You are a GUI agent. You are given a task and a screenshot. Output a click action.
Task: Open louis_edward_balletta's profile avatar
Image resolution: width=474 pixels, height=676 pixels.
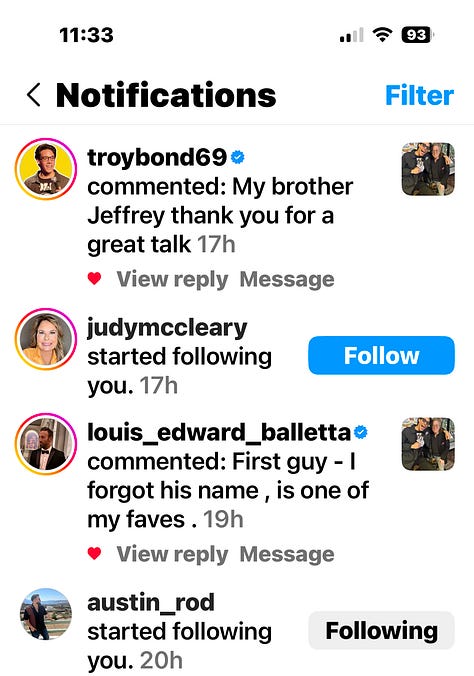point(46,444)
